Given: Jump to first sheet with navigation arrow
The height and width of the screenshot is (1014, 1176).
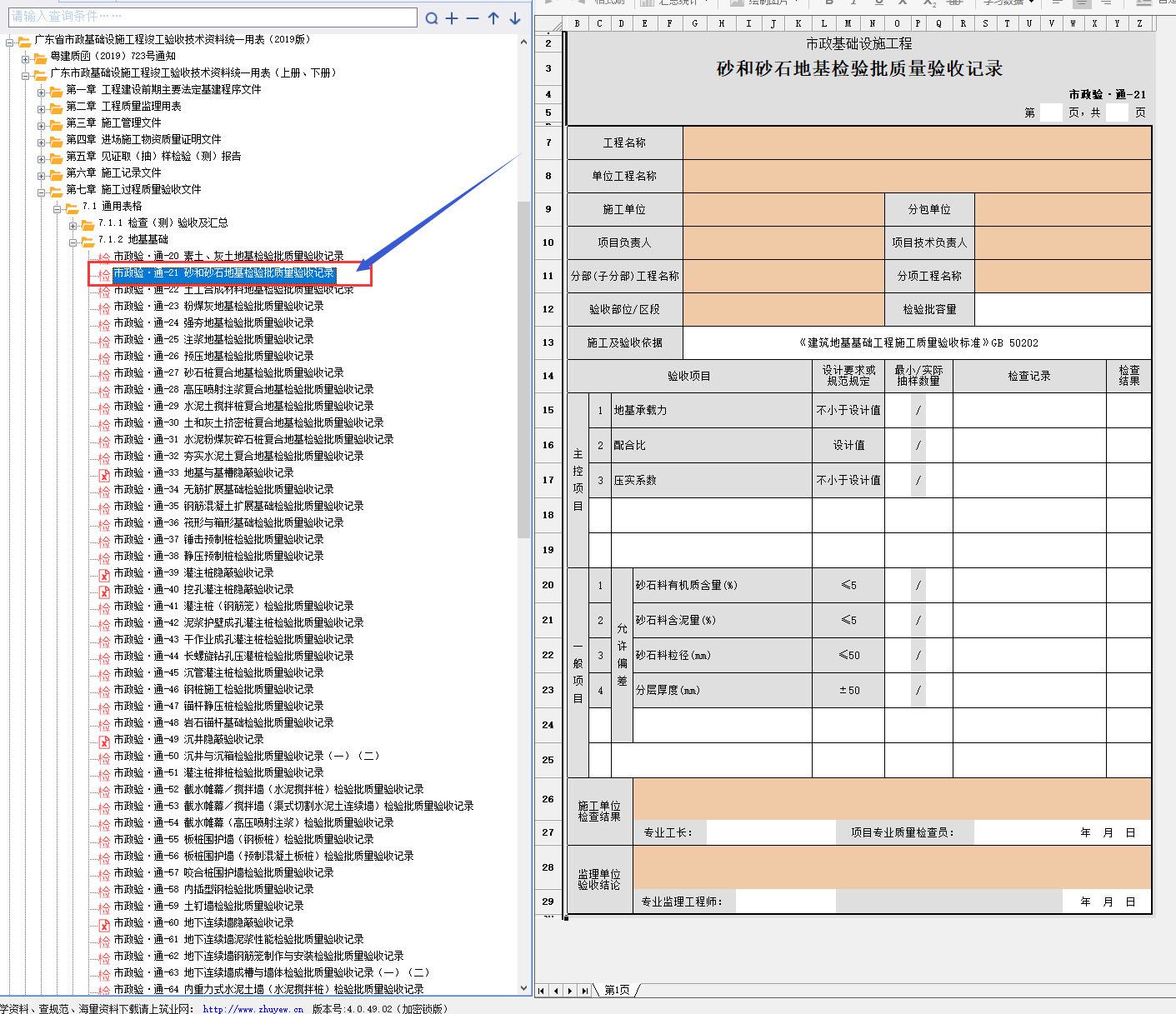Looking at the screenshot, I should (x=542, y=991).
